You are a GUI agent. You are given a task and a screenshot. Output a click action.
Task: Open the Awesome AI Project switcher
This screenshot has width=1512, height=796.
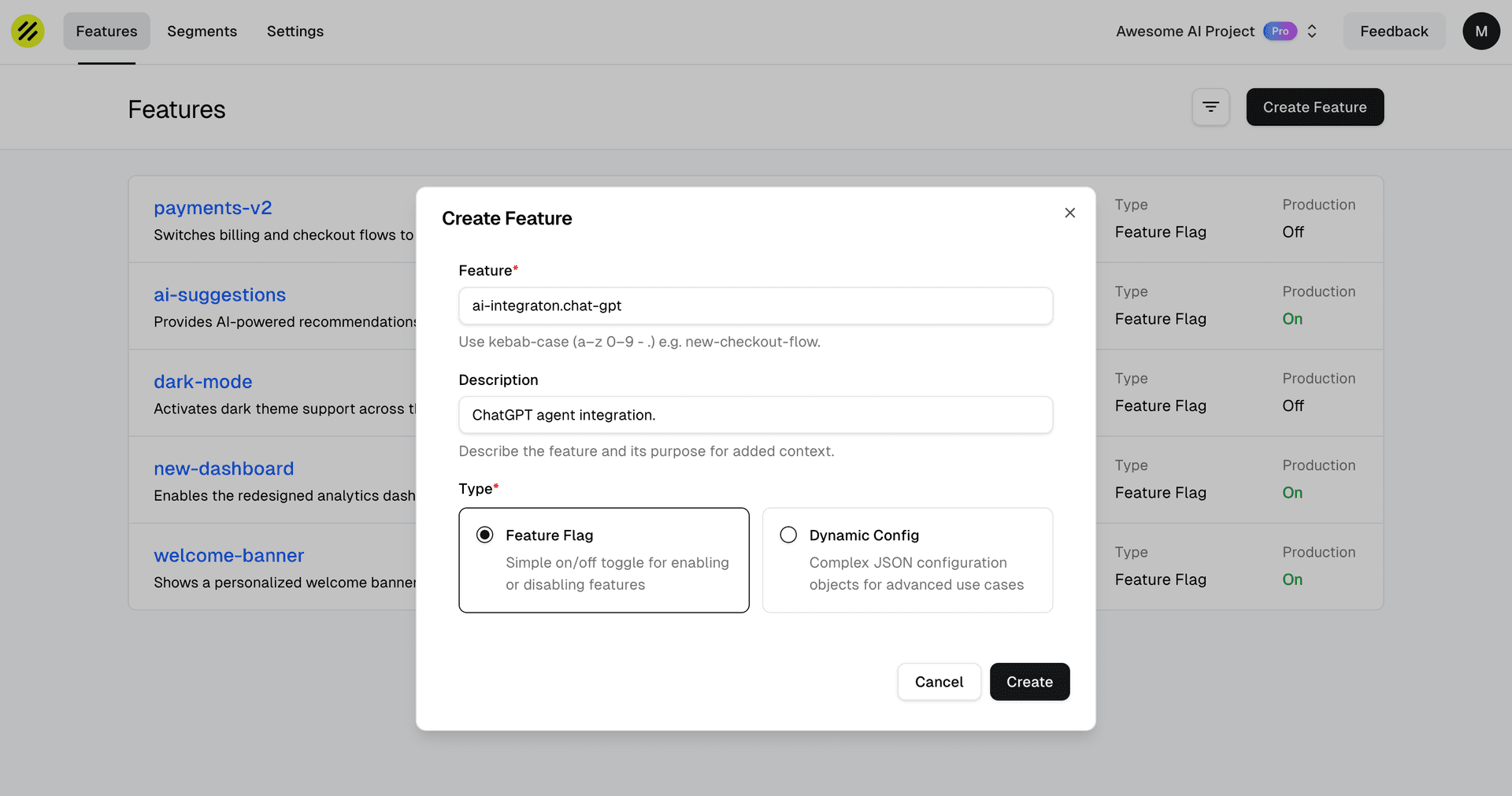1312,31
